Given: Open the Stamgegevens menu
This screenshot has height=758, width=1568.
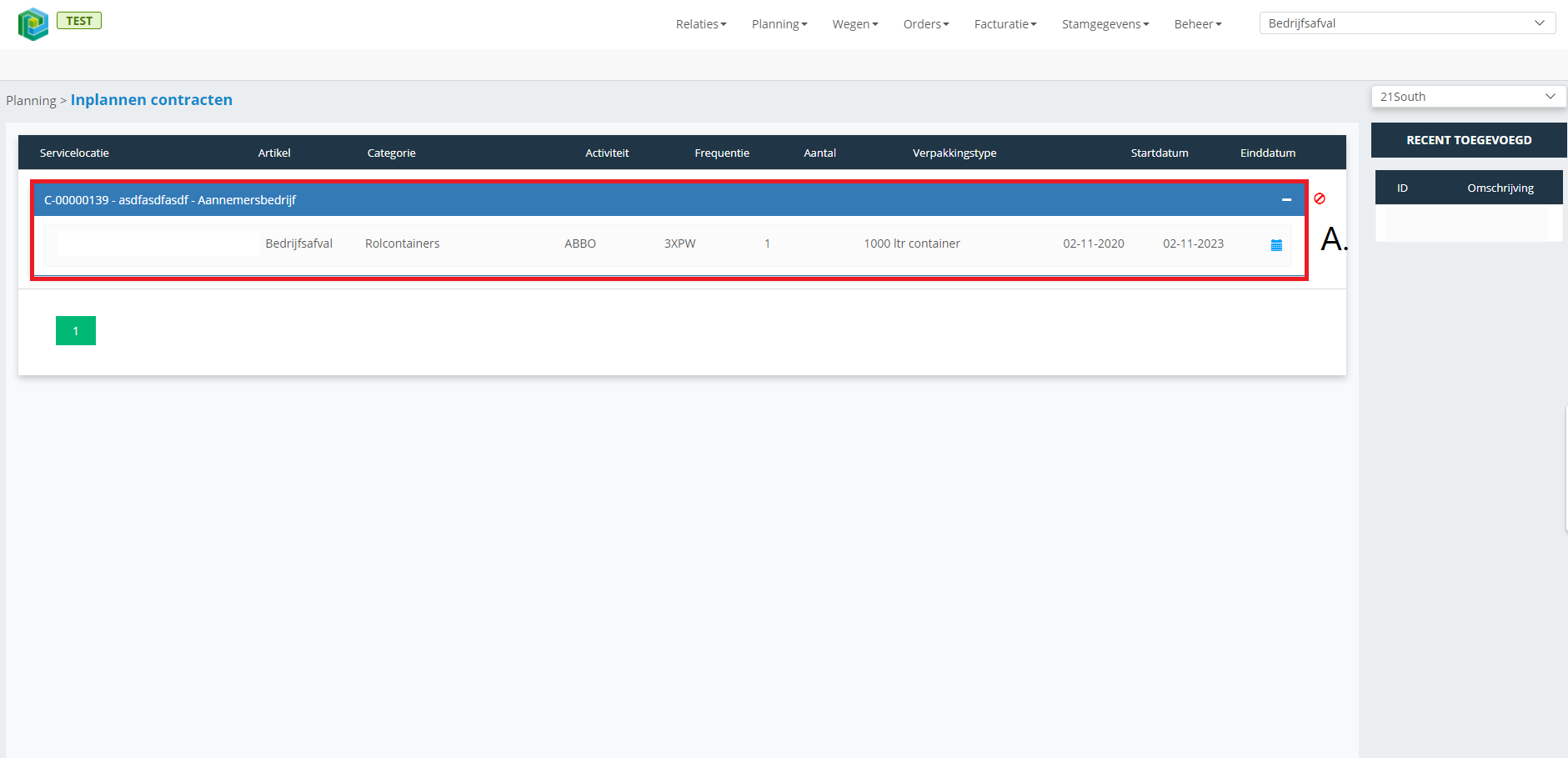Looking at the screenshot, I should point(1105,24).
